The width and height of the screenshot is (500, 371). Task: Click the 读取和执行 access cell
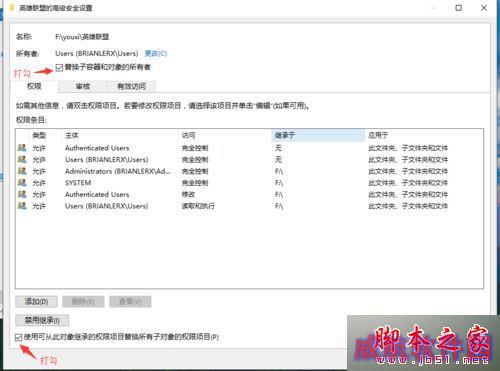(x=198, y=206)
